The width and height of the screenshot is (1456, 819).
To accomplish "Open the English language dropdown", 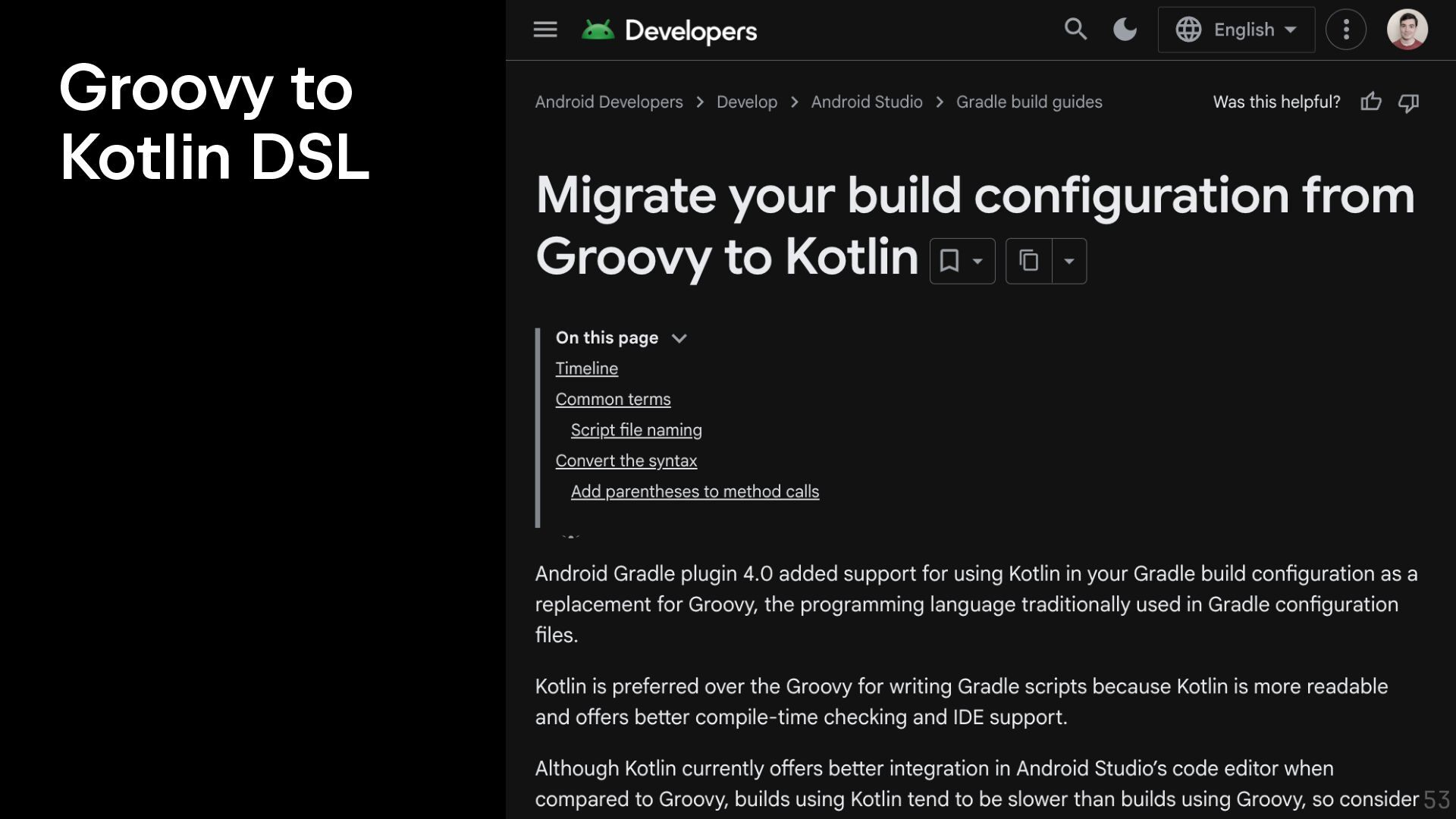I will coord(1236,30).
